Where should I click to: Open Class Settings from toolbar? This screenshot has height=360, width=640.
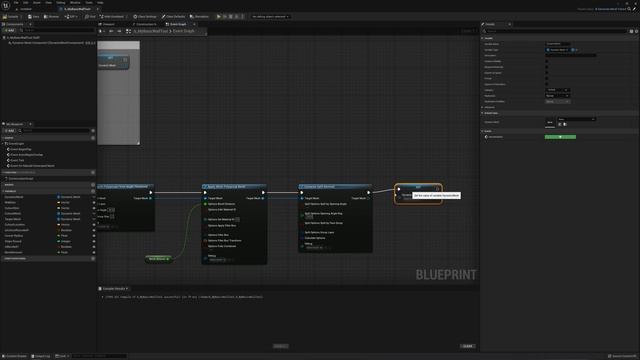145,17
